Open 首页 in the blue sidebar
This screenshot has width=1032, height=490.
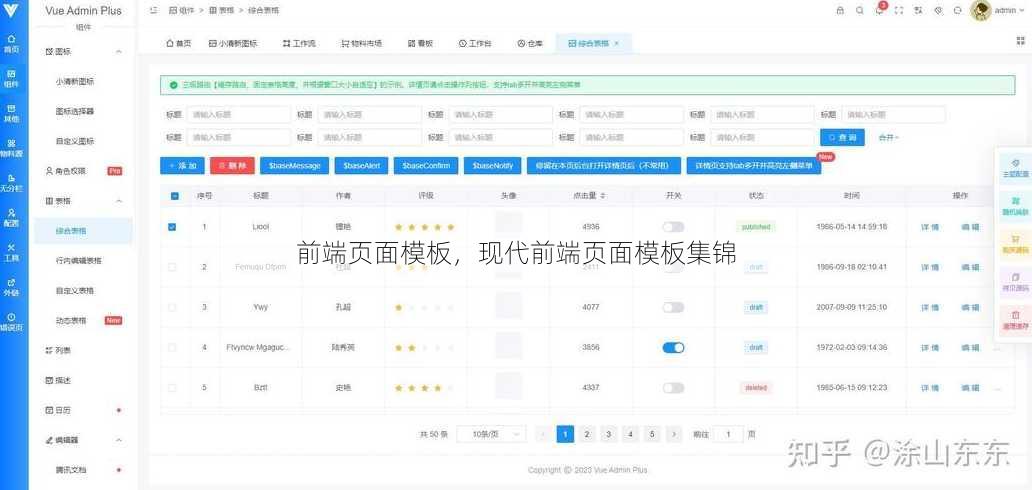point(11,44)
